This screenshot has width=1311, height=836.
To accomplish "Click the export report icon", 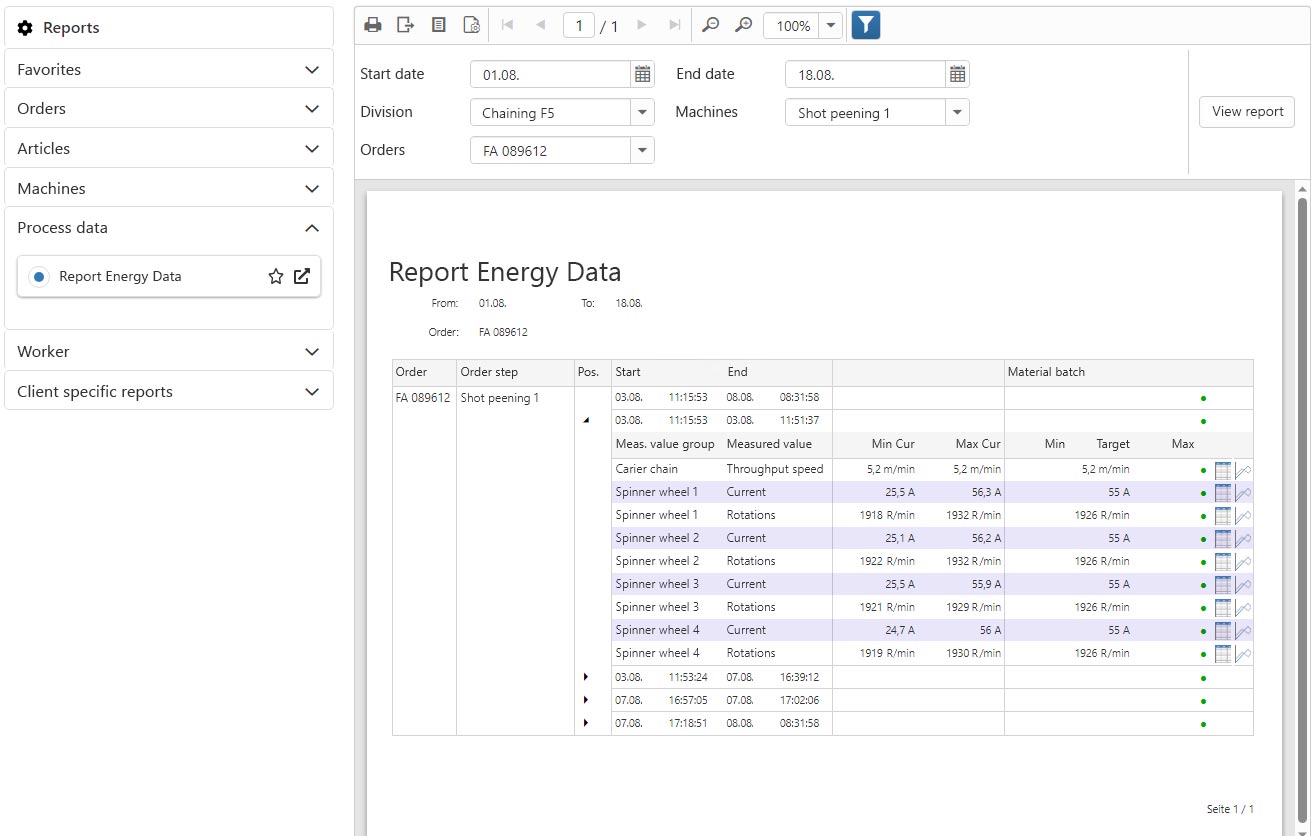I will pos(405,26).
